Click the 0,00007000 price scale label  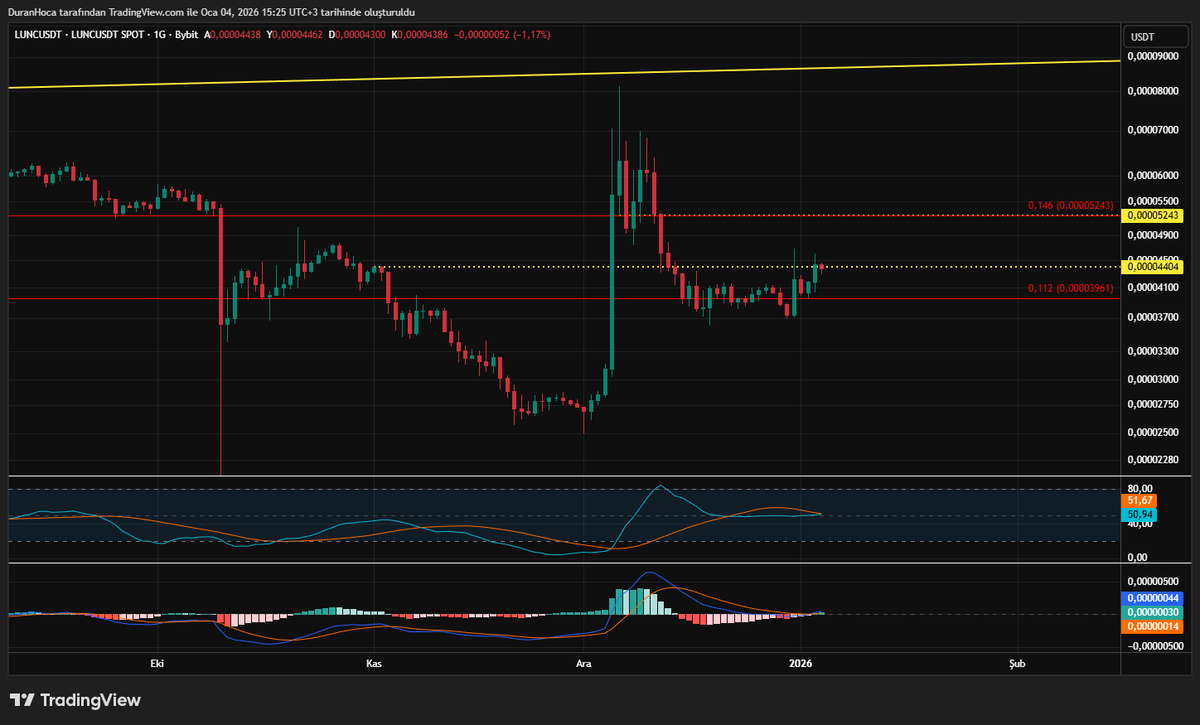coord(1154,130)
